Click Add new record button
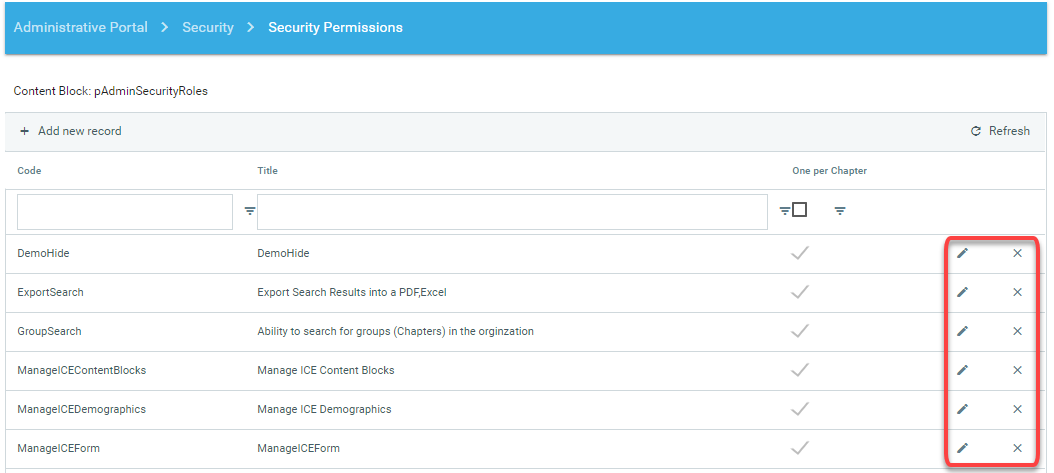 pyautogui.click(x=70, y=131)
